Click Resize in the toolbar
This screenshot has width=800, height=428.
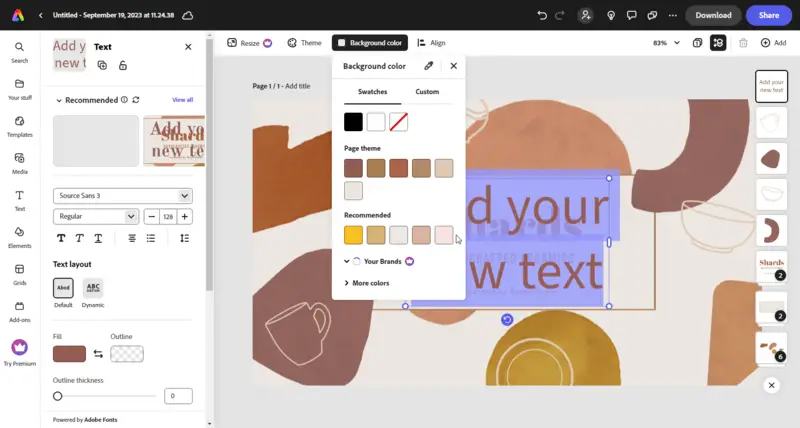(249, 43)
